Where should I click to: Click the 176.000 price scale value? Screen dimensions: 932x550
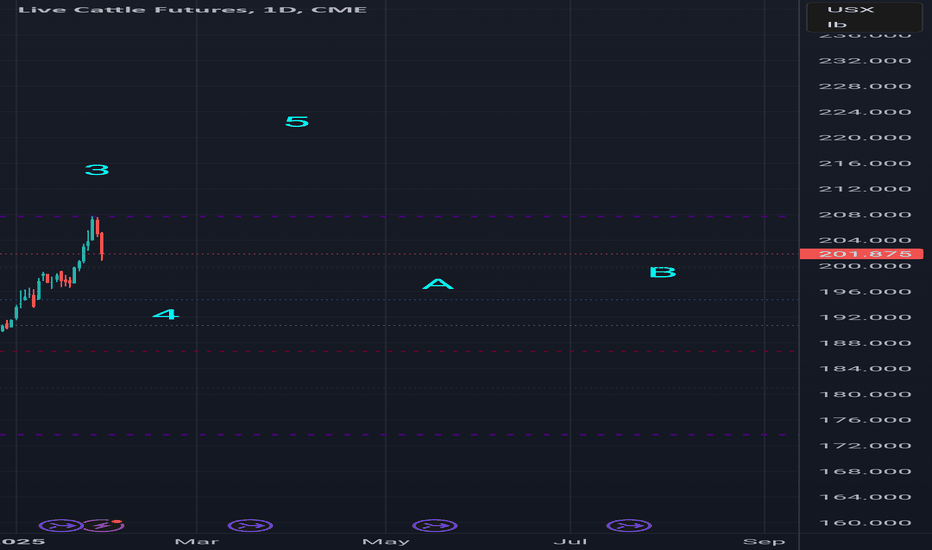click(x=865, y=420)
